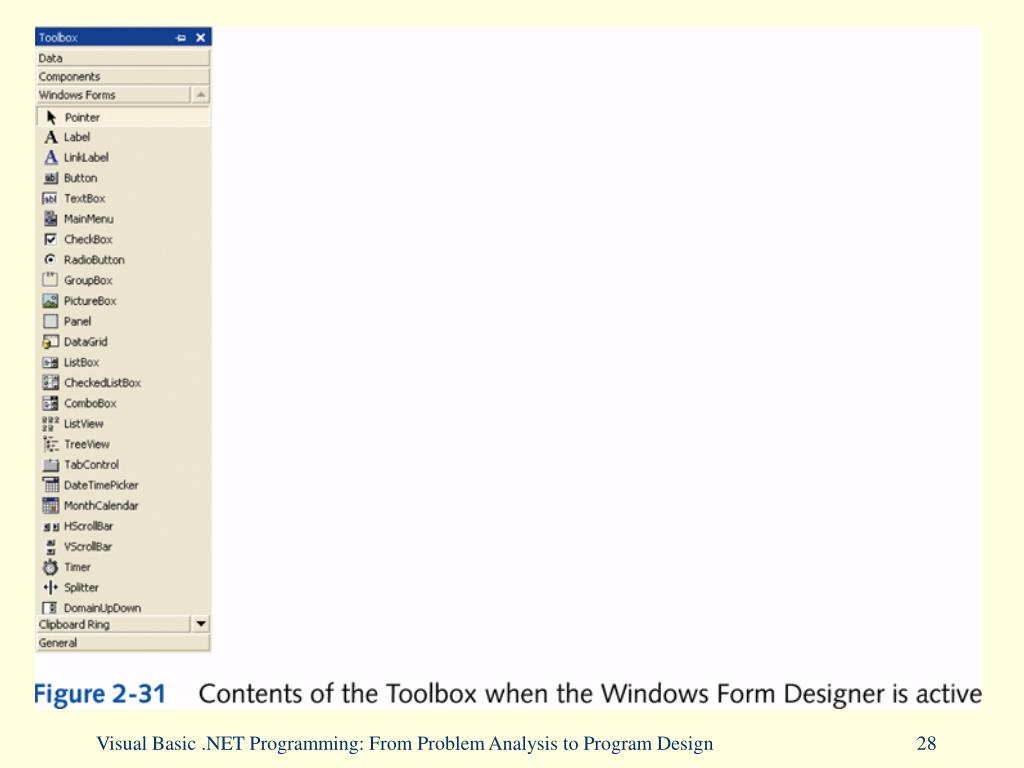Click the 'CheckedListBox' text label
The image size is (1024, 768).
tap(103, 383)
